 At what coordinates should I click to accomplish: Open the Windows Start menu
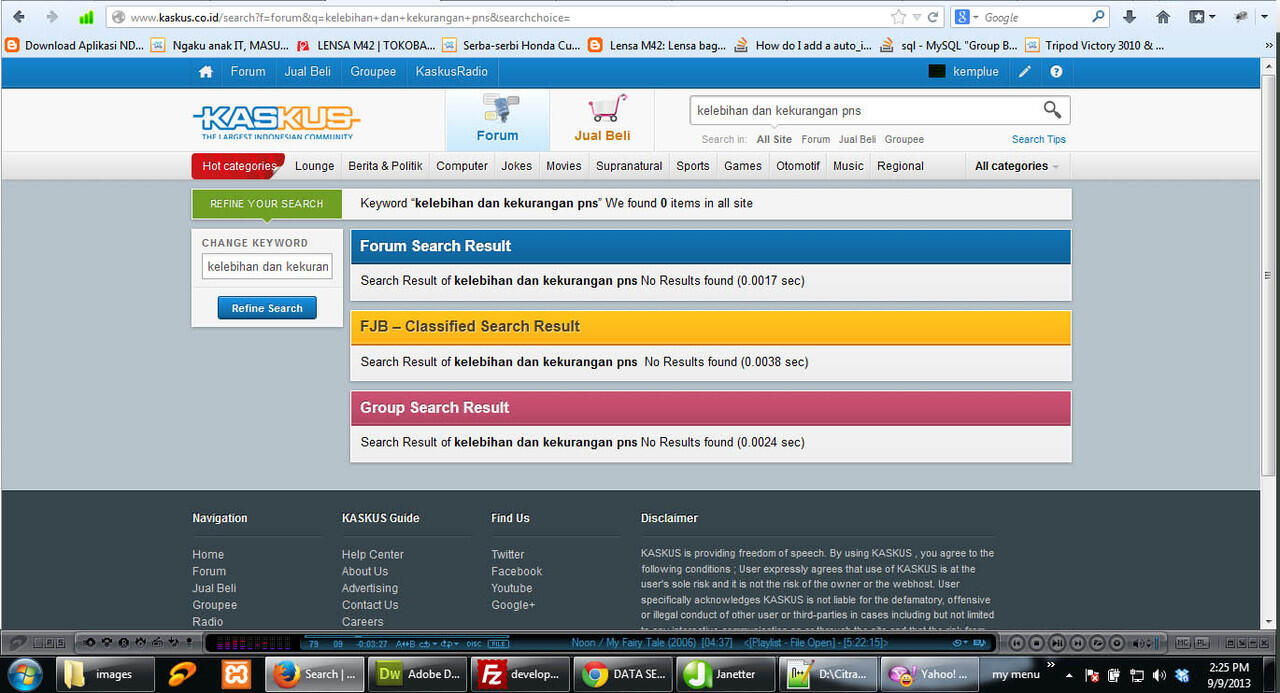(x=24, y=673)
